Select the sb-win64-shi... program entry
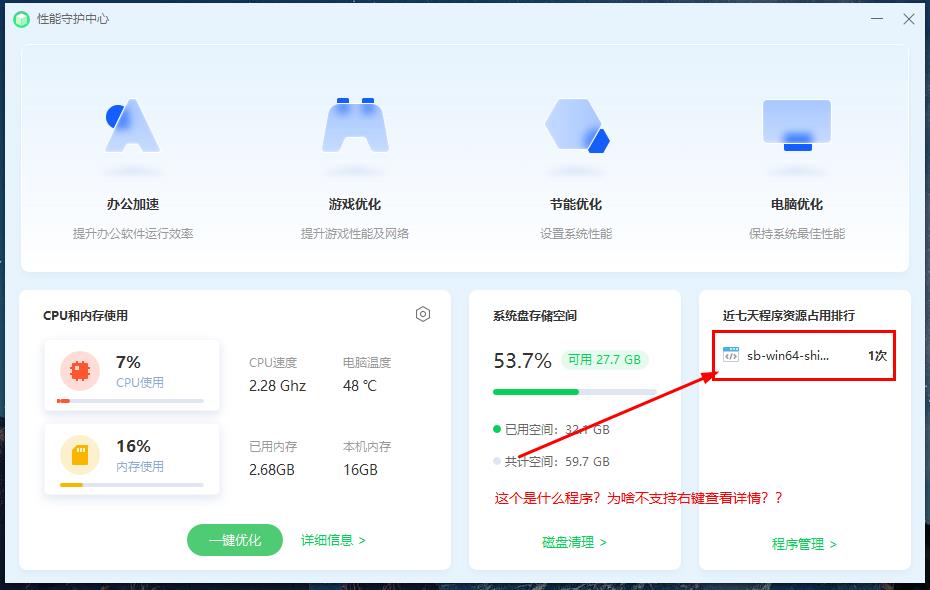Screen dimensions: 930x590 coord(804,355)
